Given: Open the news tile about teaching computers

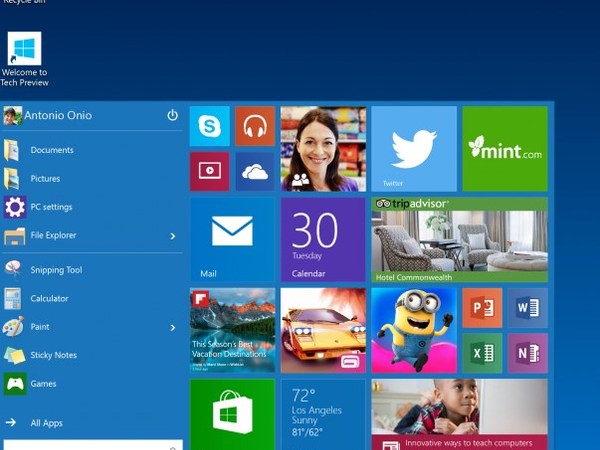Looking at the screenshot, I should point(460,414).
